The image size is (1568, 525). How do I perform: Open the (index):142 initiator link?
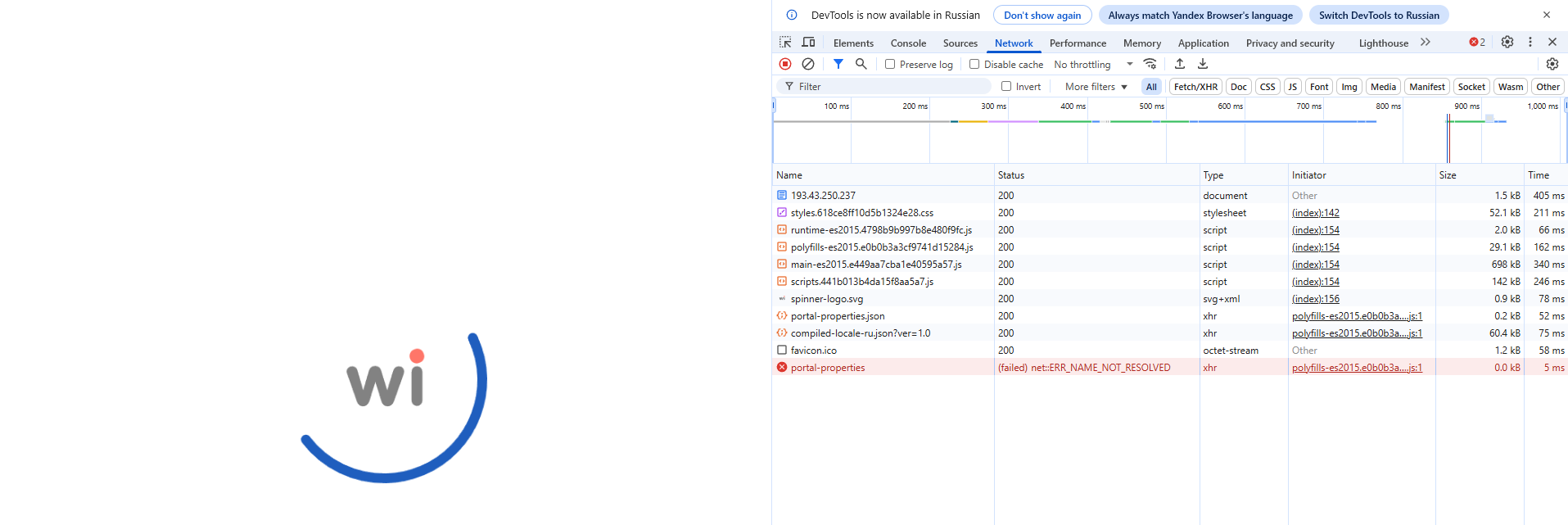pyautogui.click(x=1315, y=213)
